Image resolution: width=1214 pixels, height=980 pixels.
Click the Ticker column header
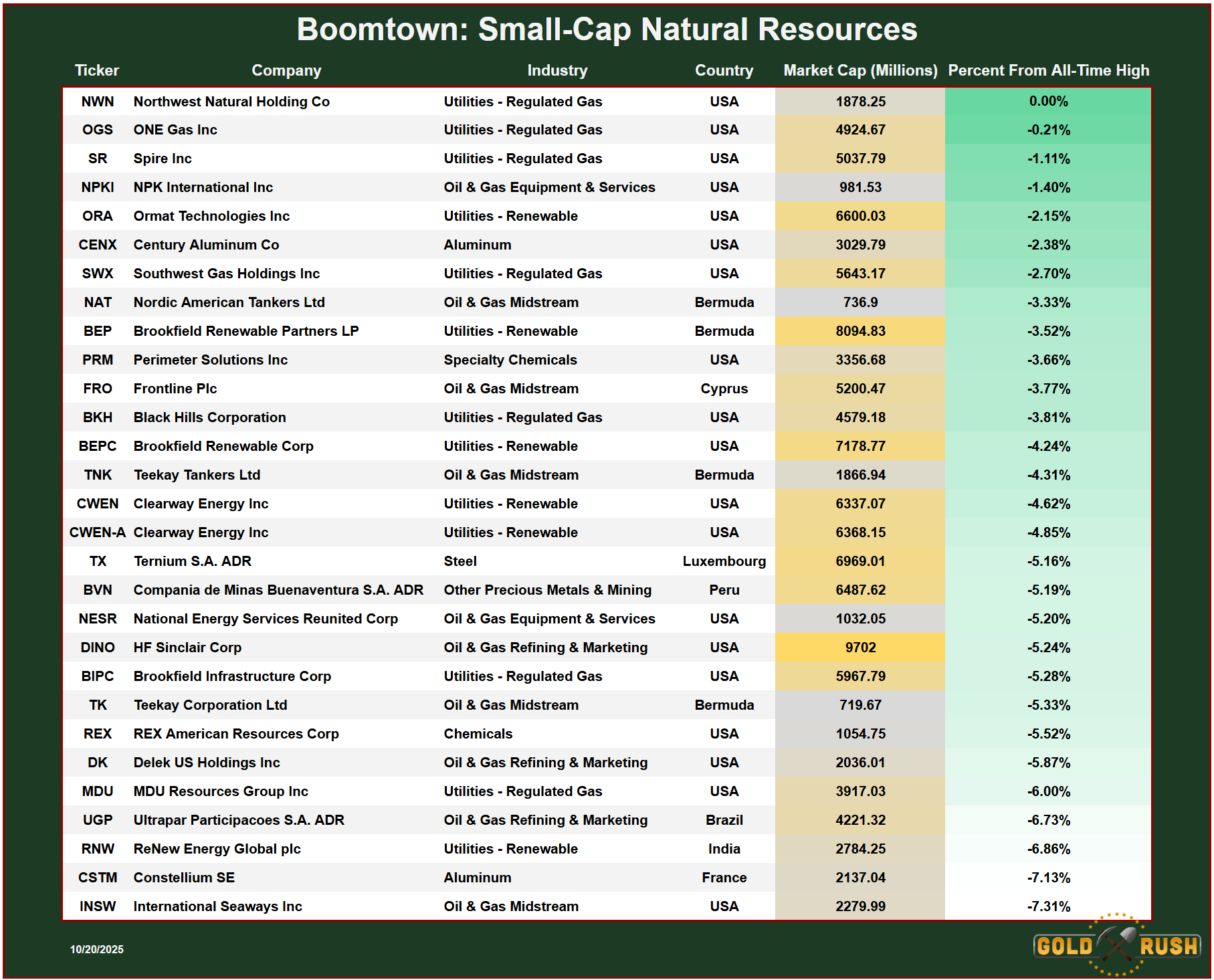coord(97,70)
